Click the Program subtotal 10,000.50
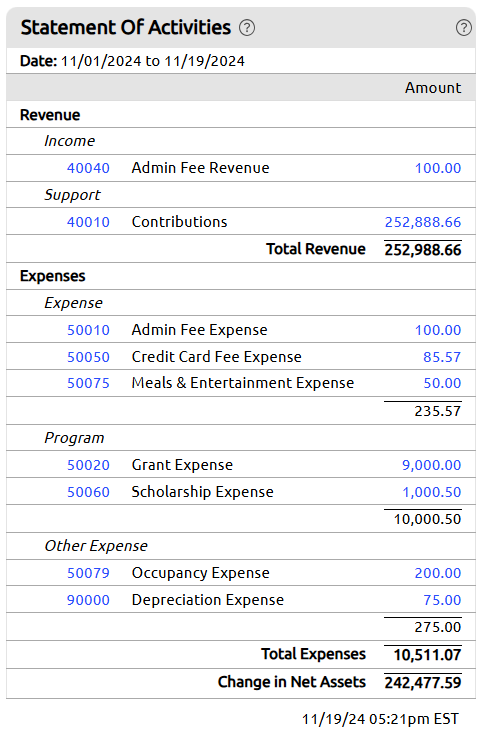482x740 pixels. 427,519
